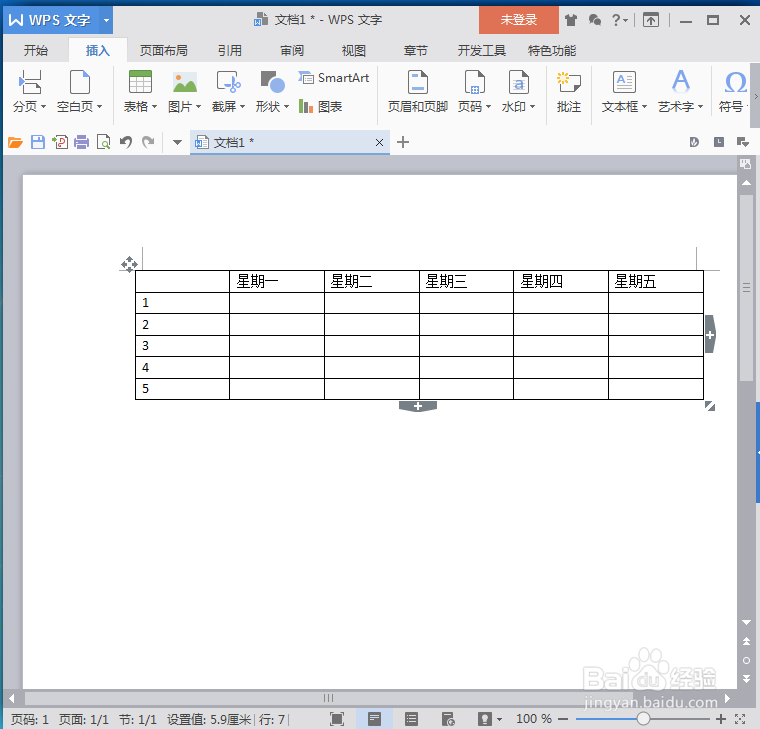This screenshot has height=729, width=760.
Task: Click the table cell containing 3
Action: pyautogui.click(x=182, y=346)
